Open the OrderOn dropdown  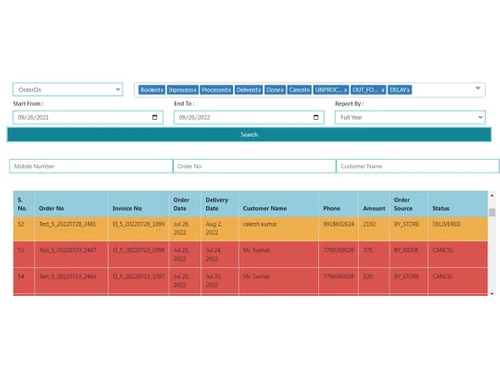[x=68, y=90]
